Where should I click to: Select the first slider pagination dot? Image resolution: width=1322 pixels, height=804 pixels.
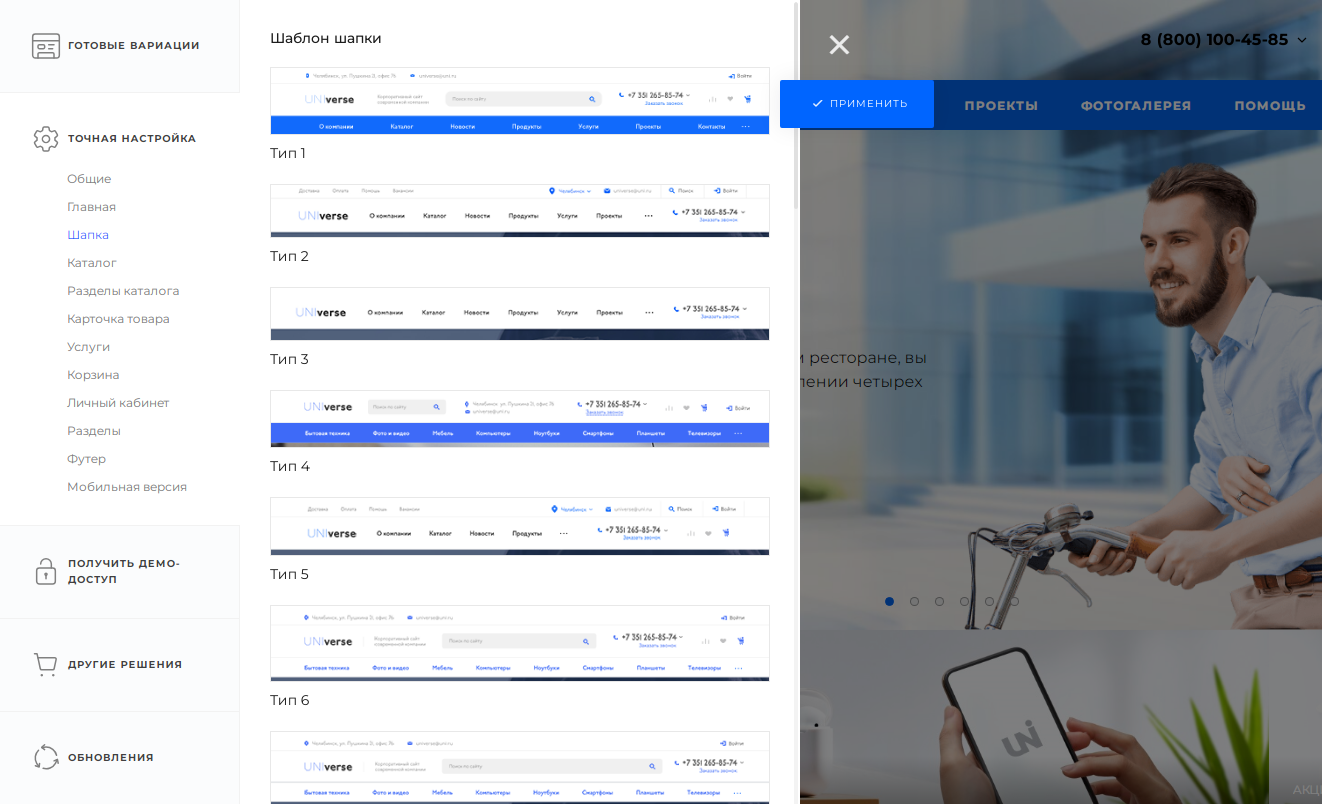click(890, 601)
